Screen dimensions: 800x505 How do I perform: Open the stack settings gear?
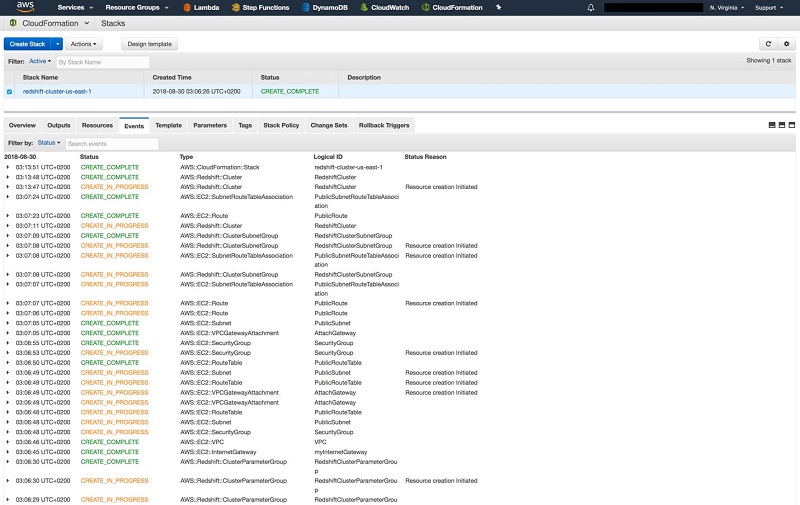tap(786, 44)
